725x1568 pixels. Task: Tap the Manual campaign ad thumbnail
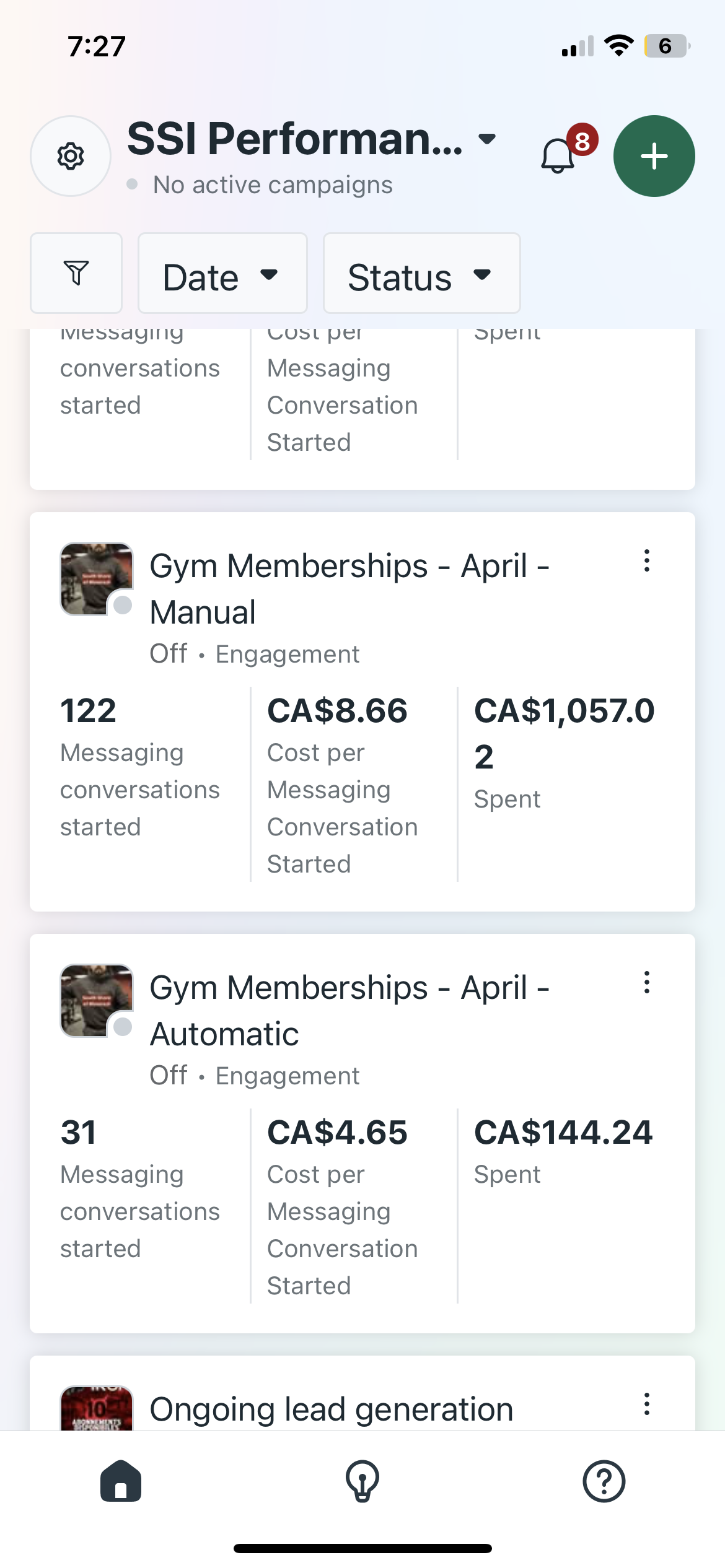coord(96,578)
